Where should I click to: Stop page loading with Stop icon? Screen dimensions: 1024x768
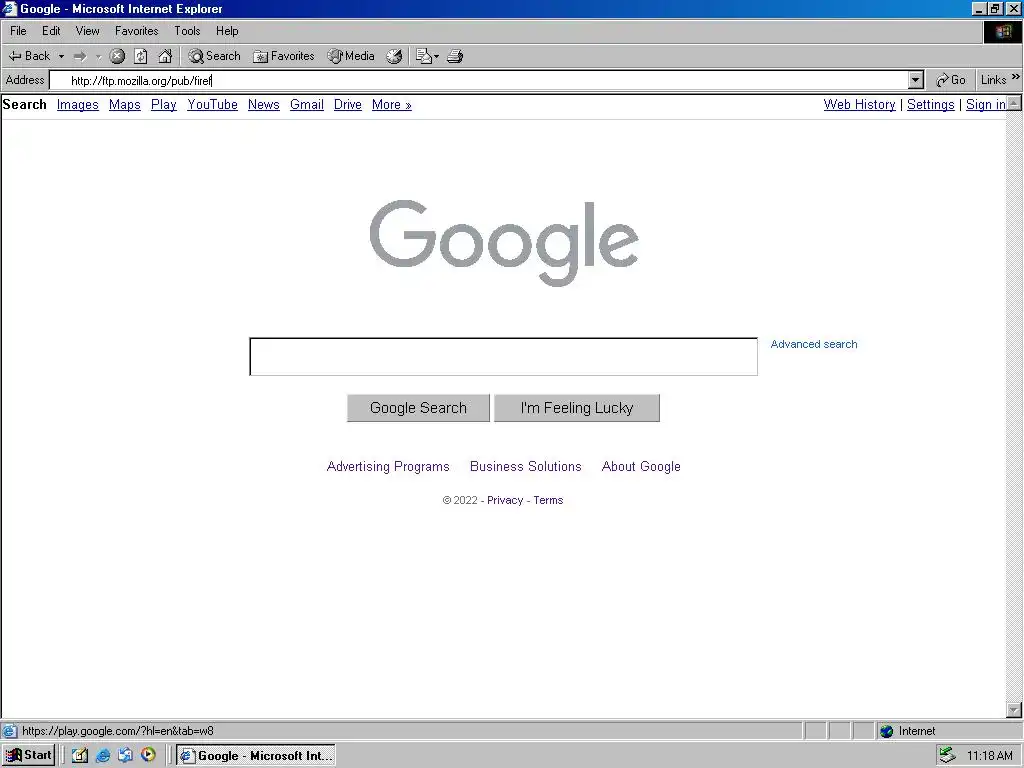click(117, 56)
